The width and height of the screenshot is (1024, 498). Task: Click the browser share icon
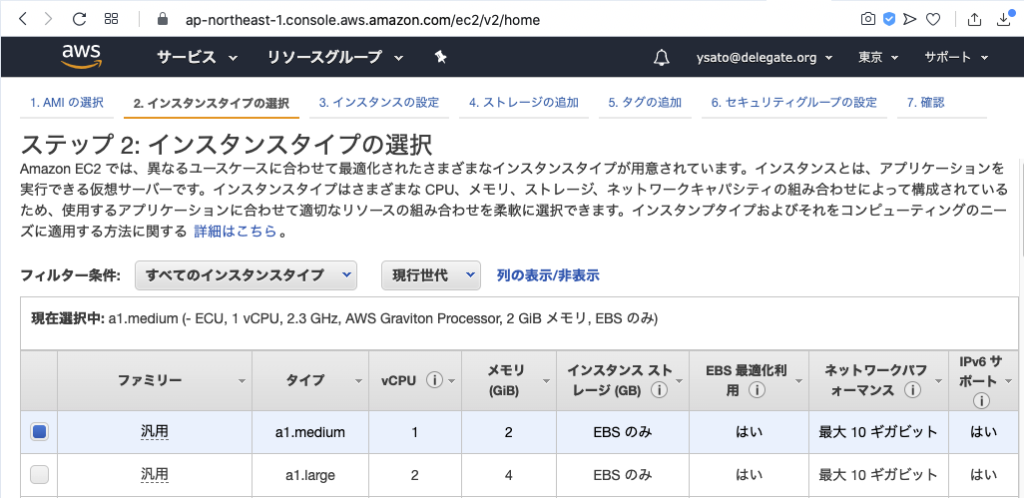[975, 19]
